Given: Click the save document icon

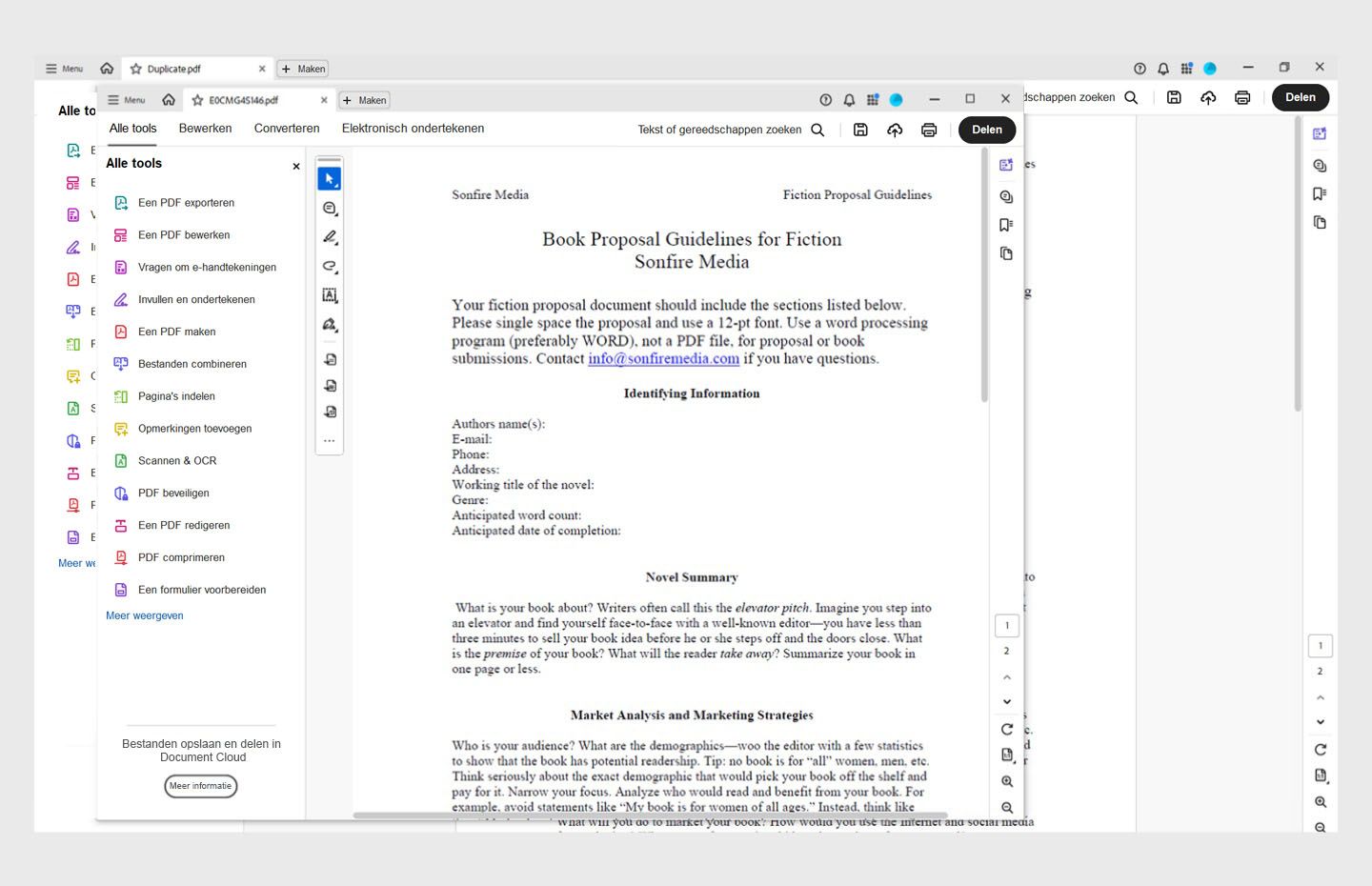Looking at the screenshot, I should (x=860, y=130).
